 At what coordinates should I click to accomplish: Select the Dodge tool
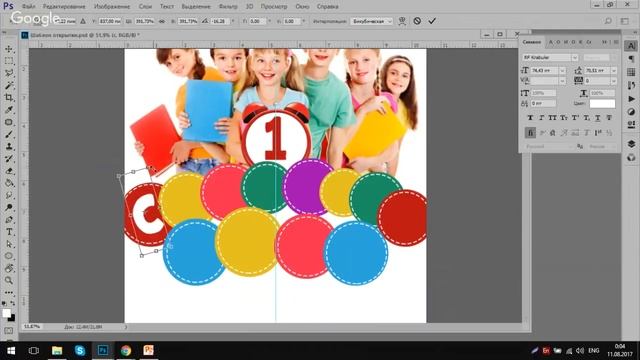click(9, 207)
